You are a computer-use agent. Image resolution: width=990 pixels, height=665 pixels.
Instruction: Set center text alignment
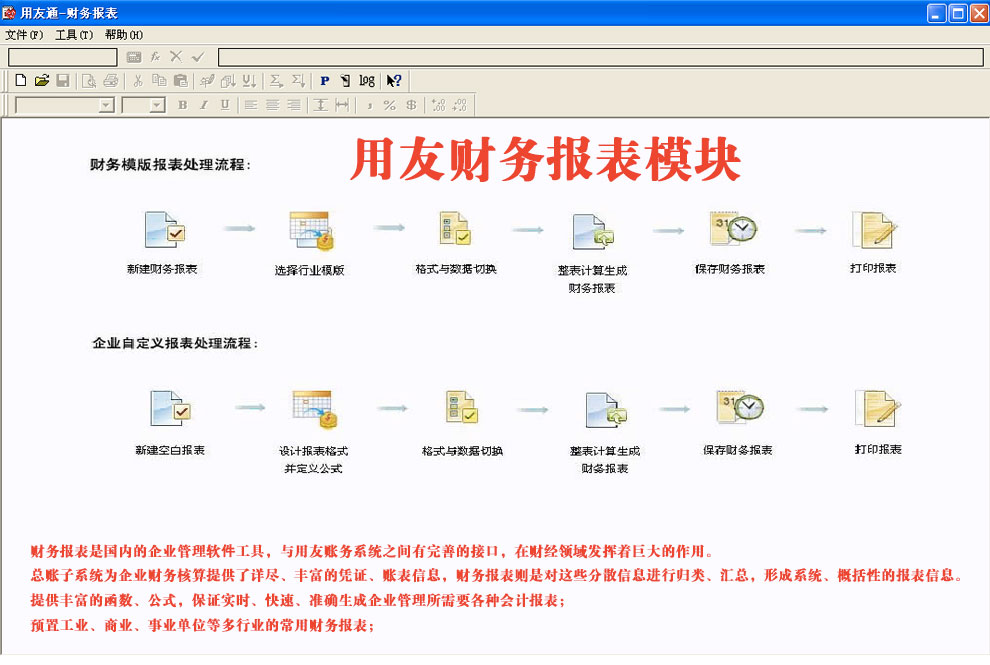[x=273, y=105]
